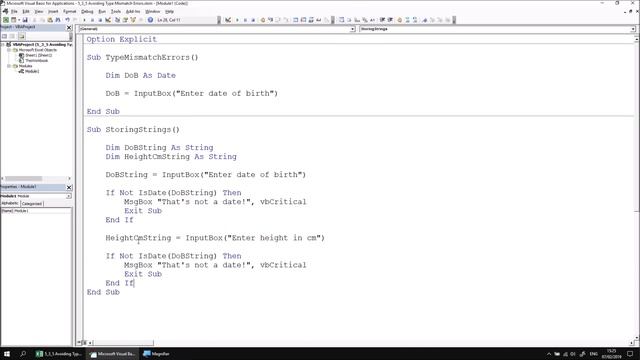Switch to the Alphabetic properties tab
Screen dimensions: 640x360
click(10, 203)
